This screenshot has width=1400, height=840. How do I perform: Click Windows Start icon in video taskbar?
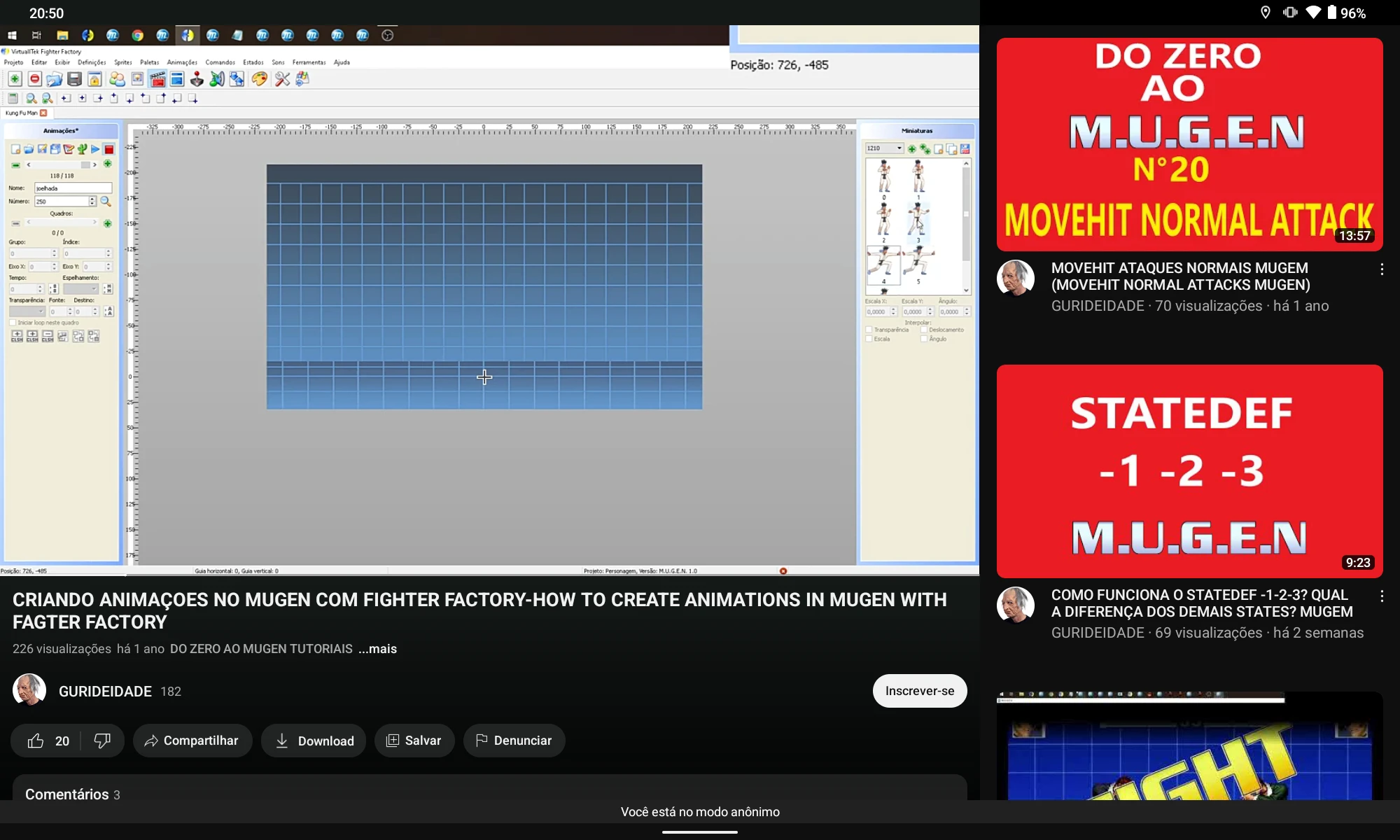coord(12,35)
